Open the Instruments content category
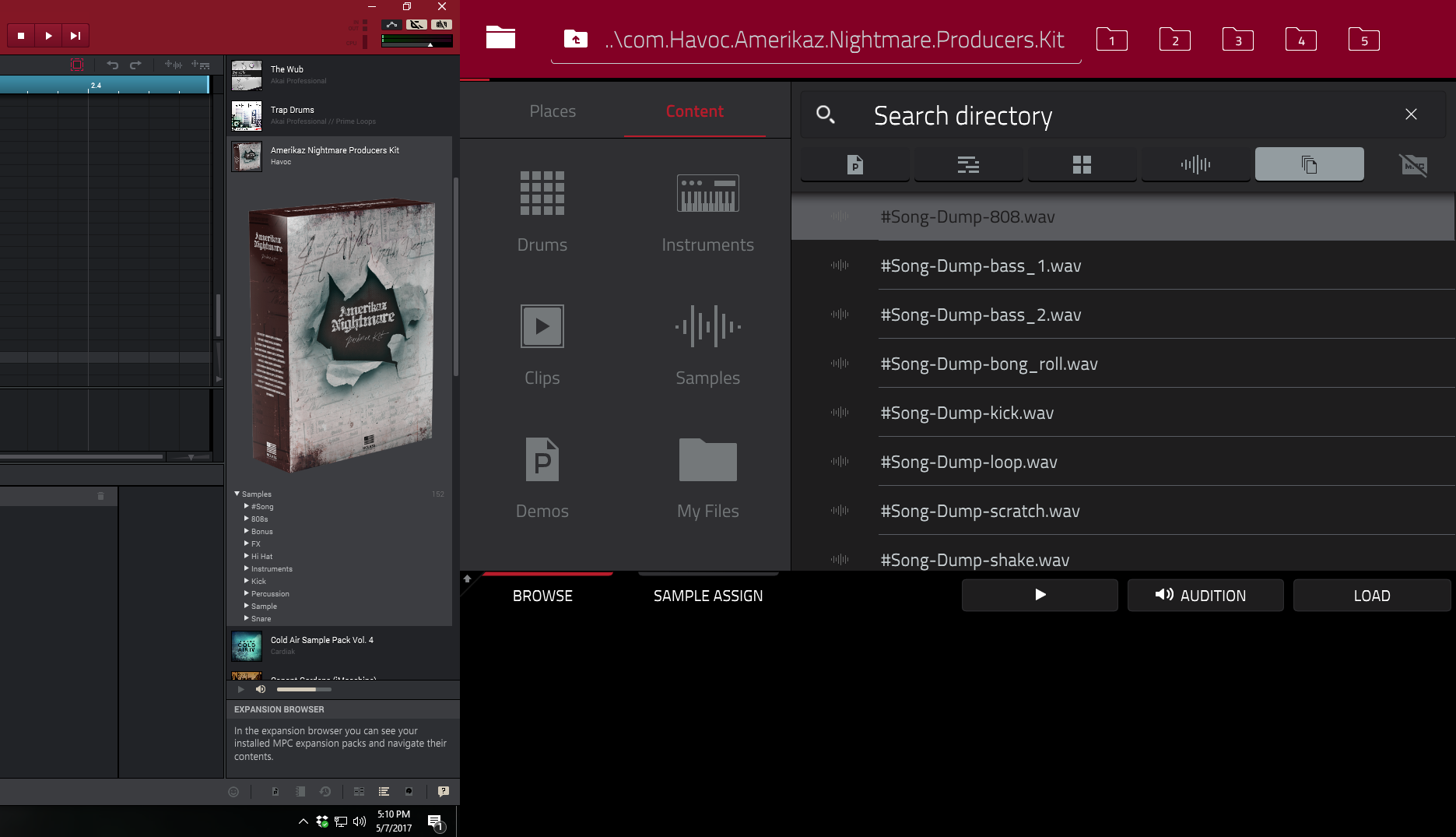The image size is (1456, 837). [x=707, y=212]
